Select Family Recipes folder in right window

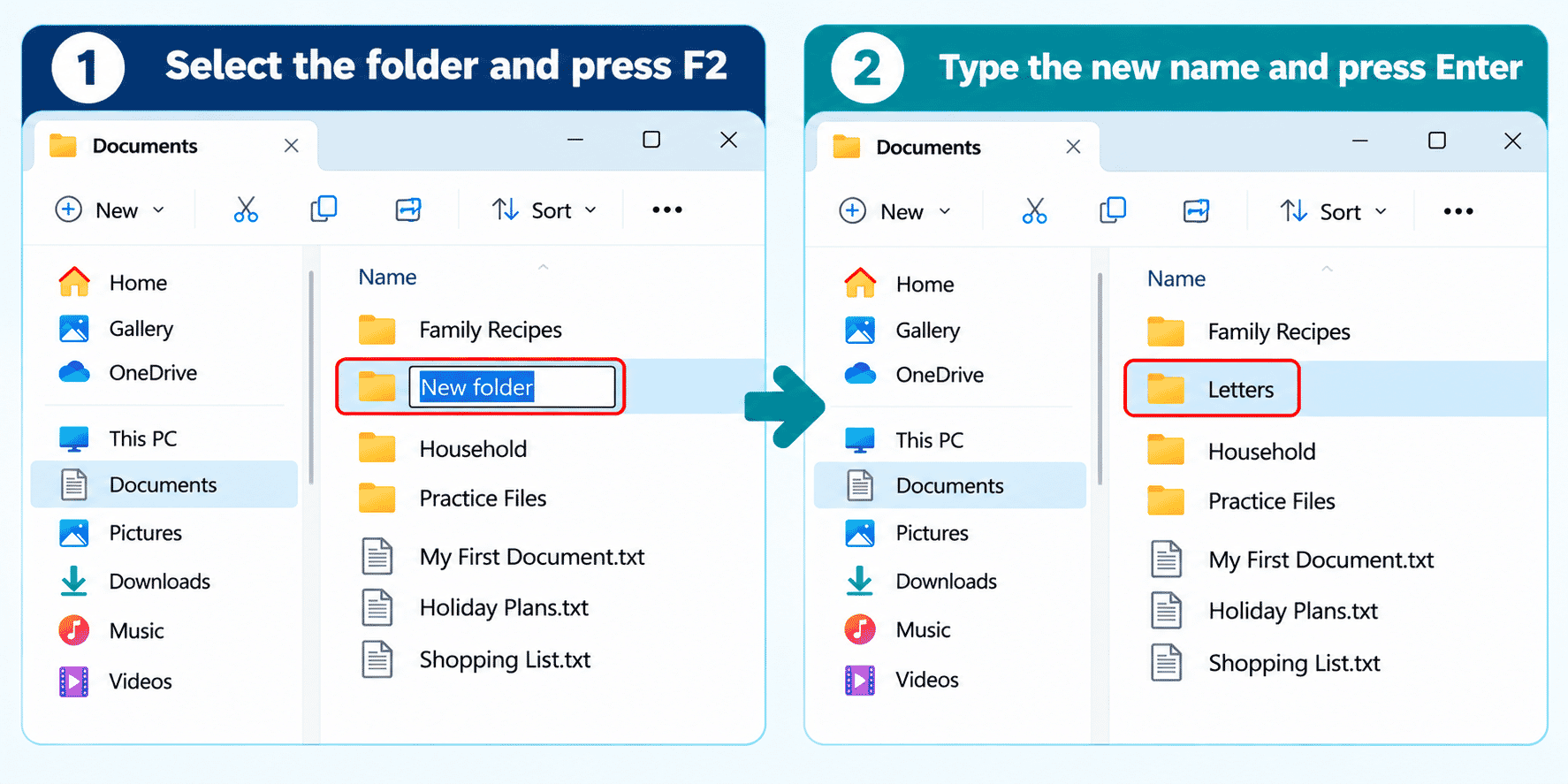point(1249,331)
